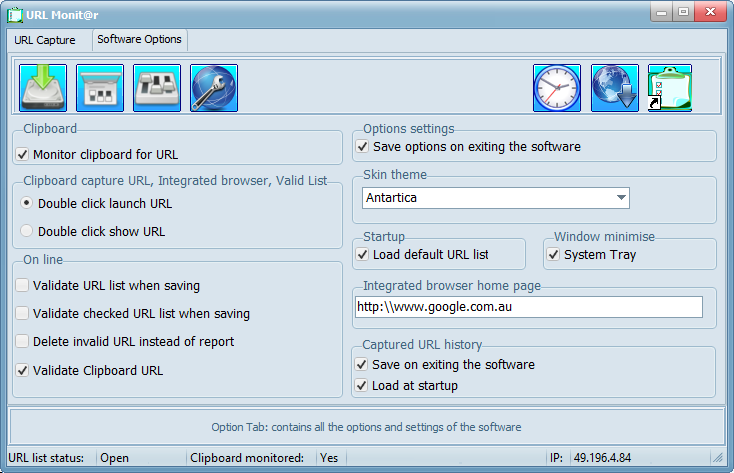Click the clipboard checklist shortcut icon

pos(670,88)
